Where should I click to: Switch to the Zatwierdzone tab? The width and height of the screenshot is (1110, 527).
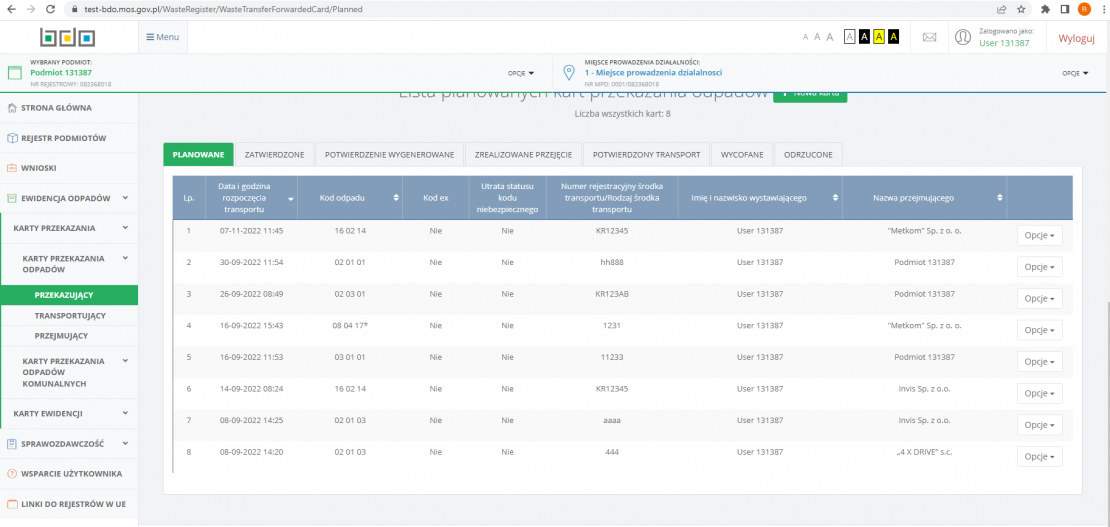pos(274,155)
